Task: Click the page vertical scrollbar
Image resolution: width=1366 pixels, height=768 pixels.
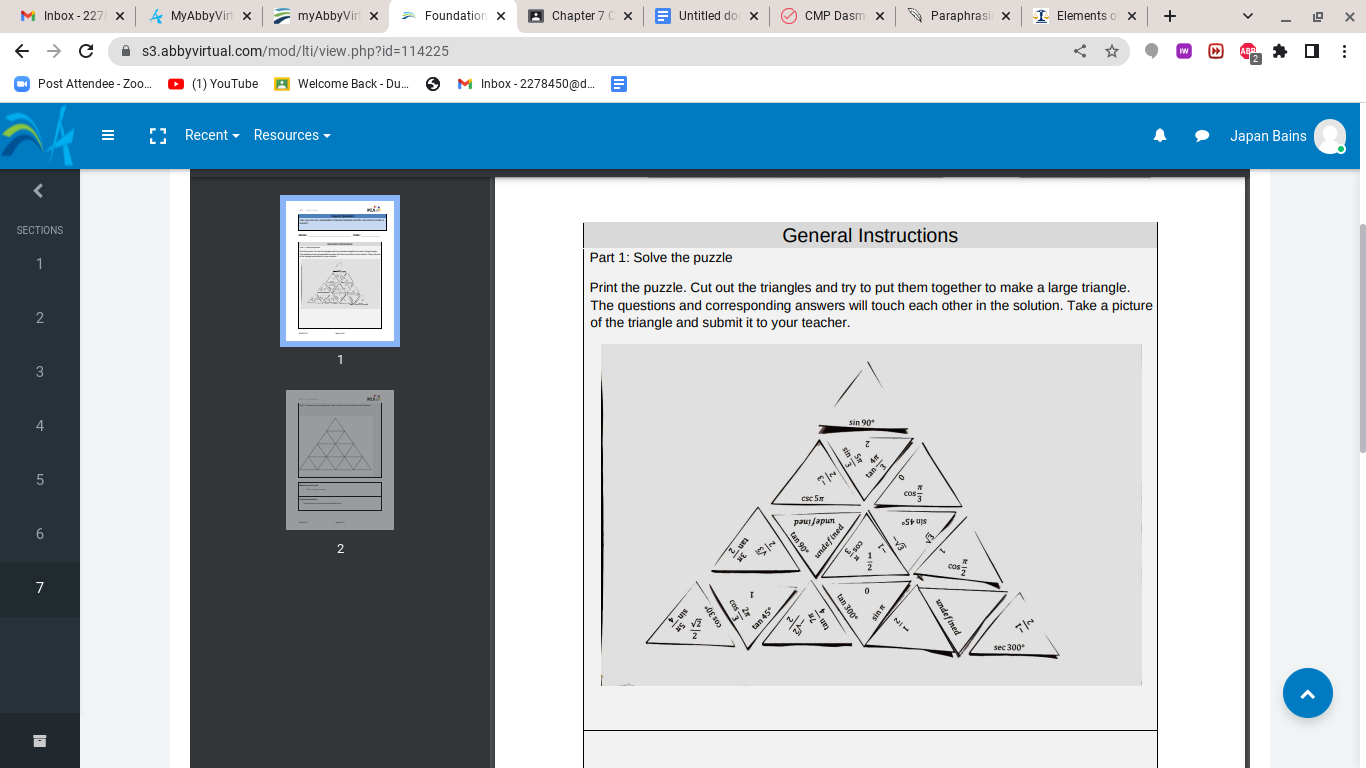Action: click(1361, 340)
